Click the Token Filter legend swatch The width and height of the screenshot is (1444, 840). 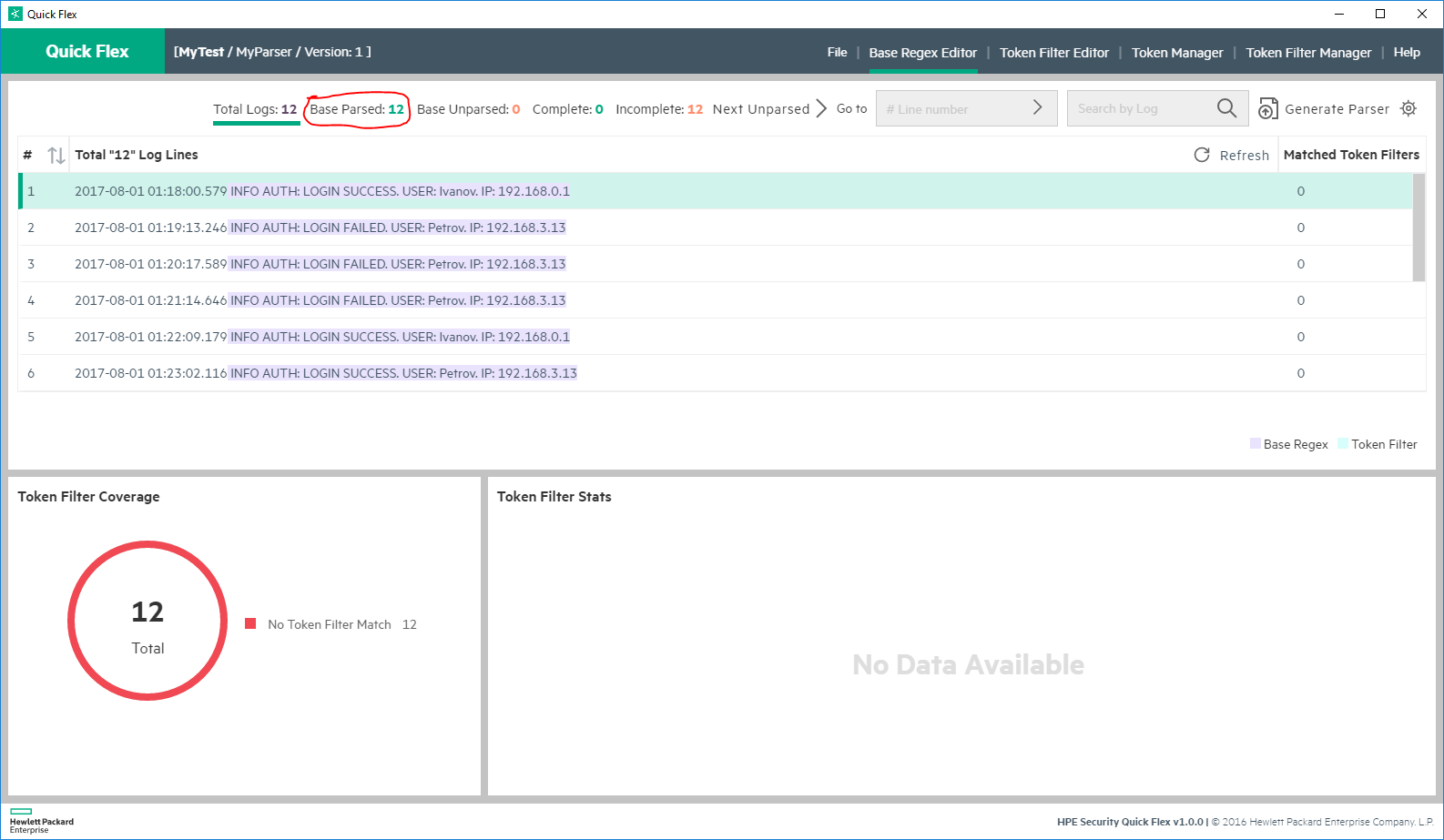point(1343,443)
